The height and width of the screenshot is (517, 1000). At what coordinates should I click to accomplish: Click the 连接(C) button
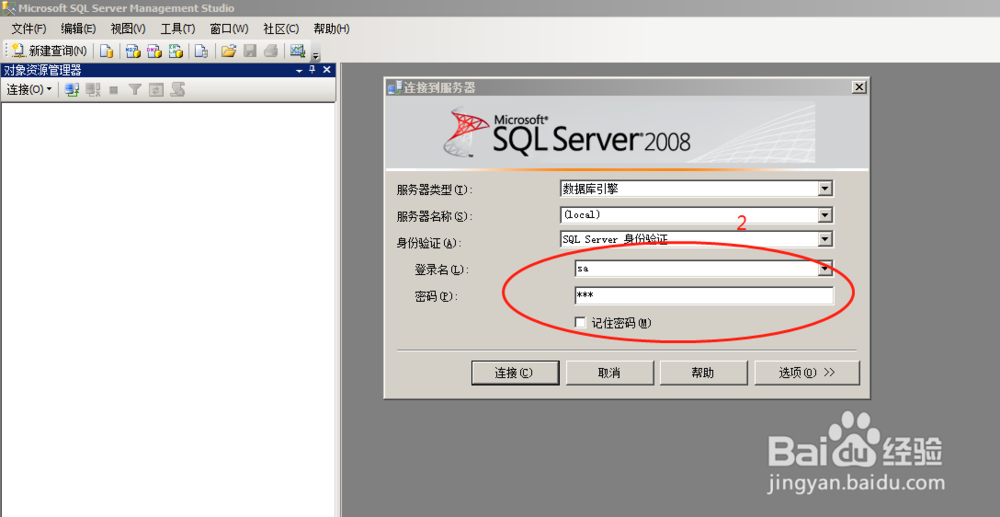tap(515, 373)
